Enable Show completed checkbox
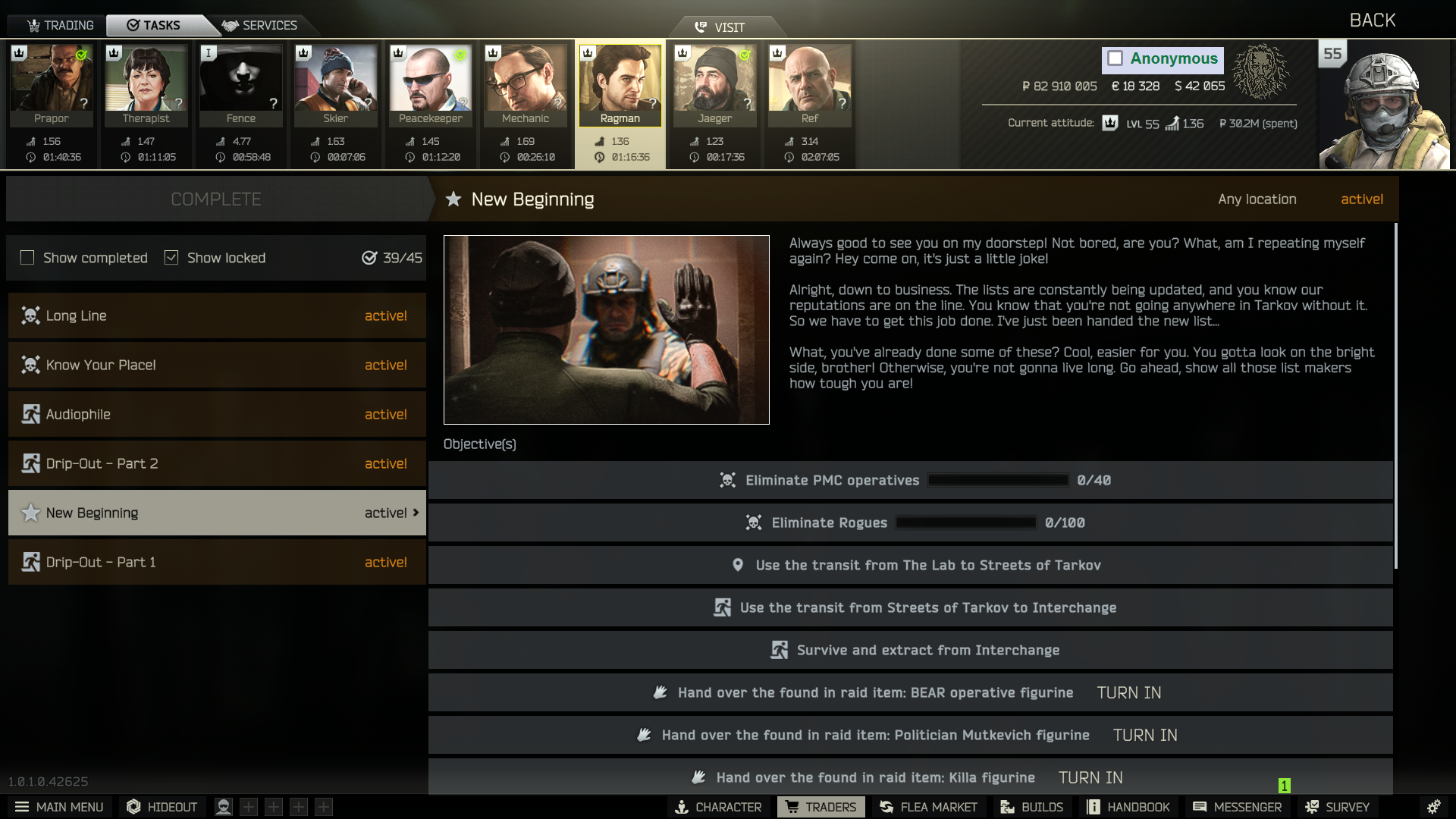Viewport: 1456px width, 819px height. click(27, 258)
